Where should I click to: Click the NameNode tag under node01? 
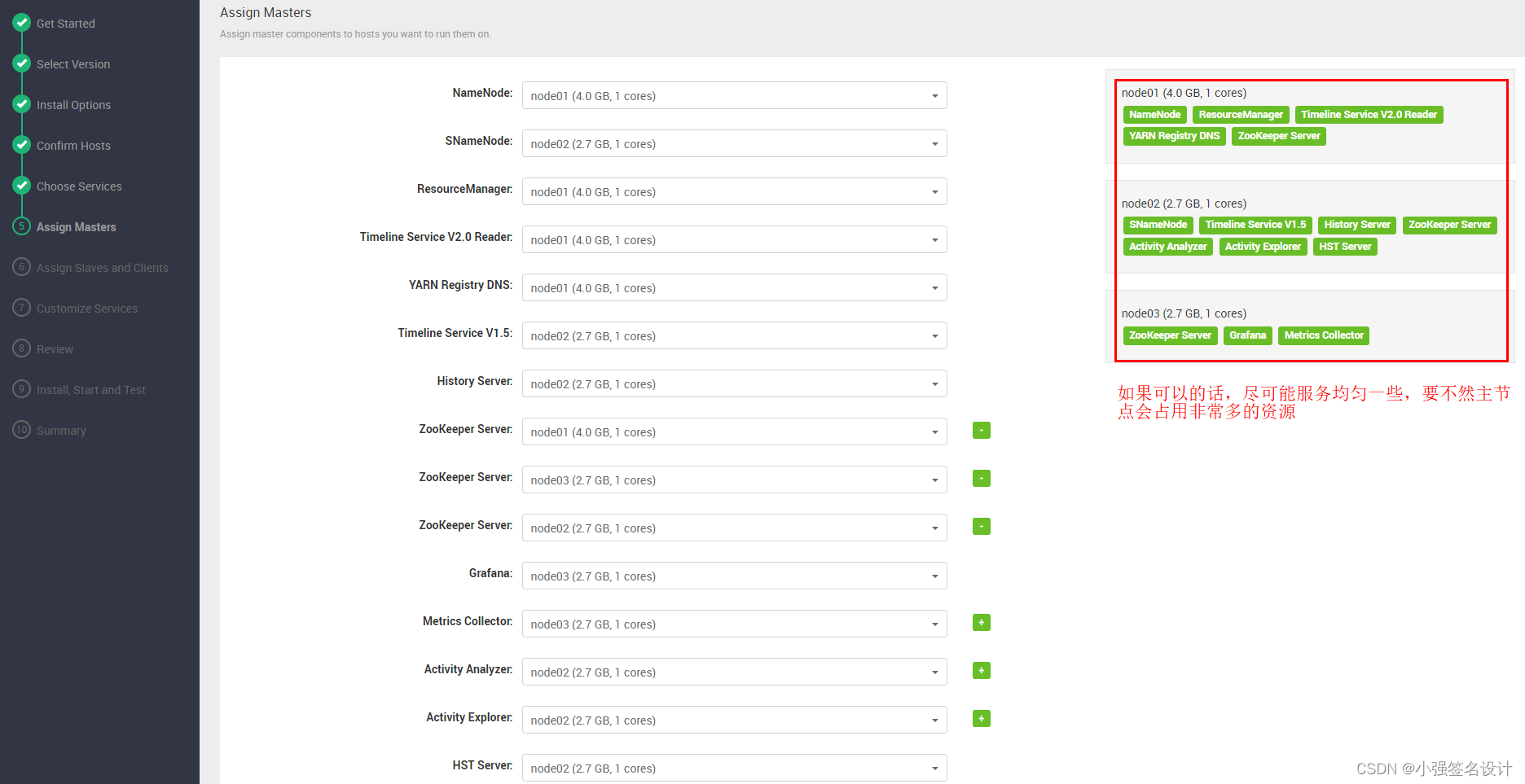tap(1155, 115)
